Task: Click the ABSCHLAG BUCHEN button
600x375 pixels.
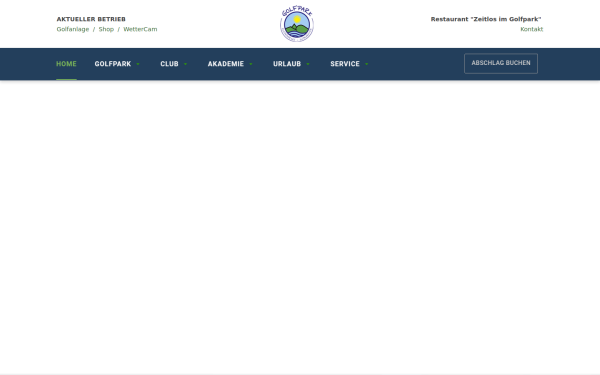Action: pos(501,63)
